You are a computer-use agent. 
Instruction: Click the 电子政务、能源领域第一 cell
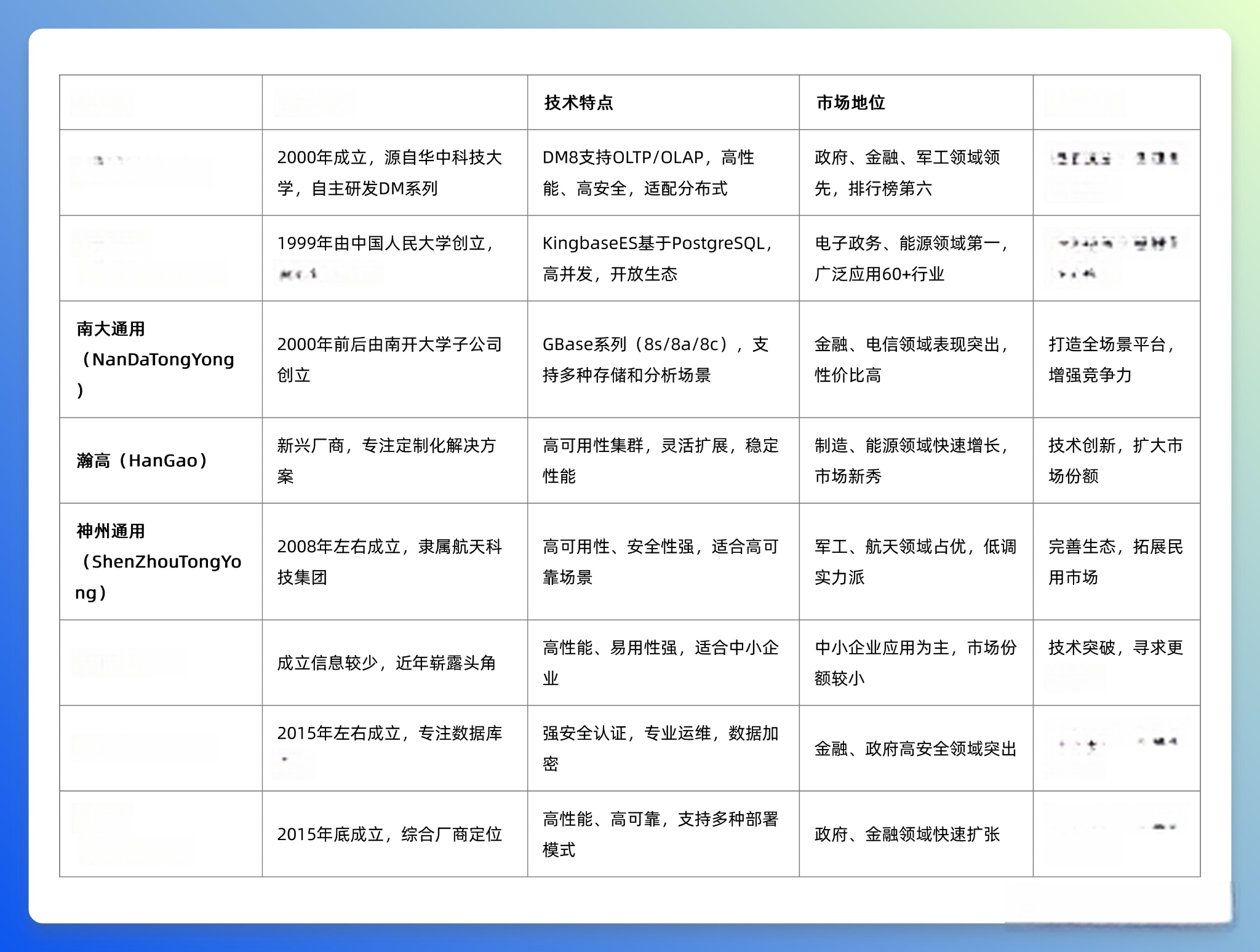click(x=916, y=258)
